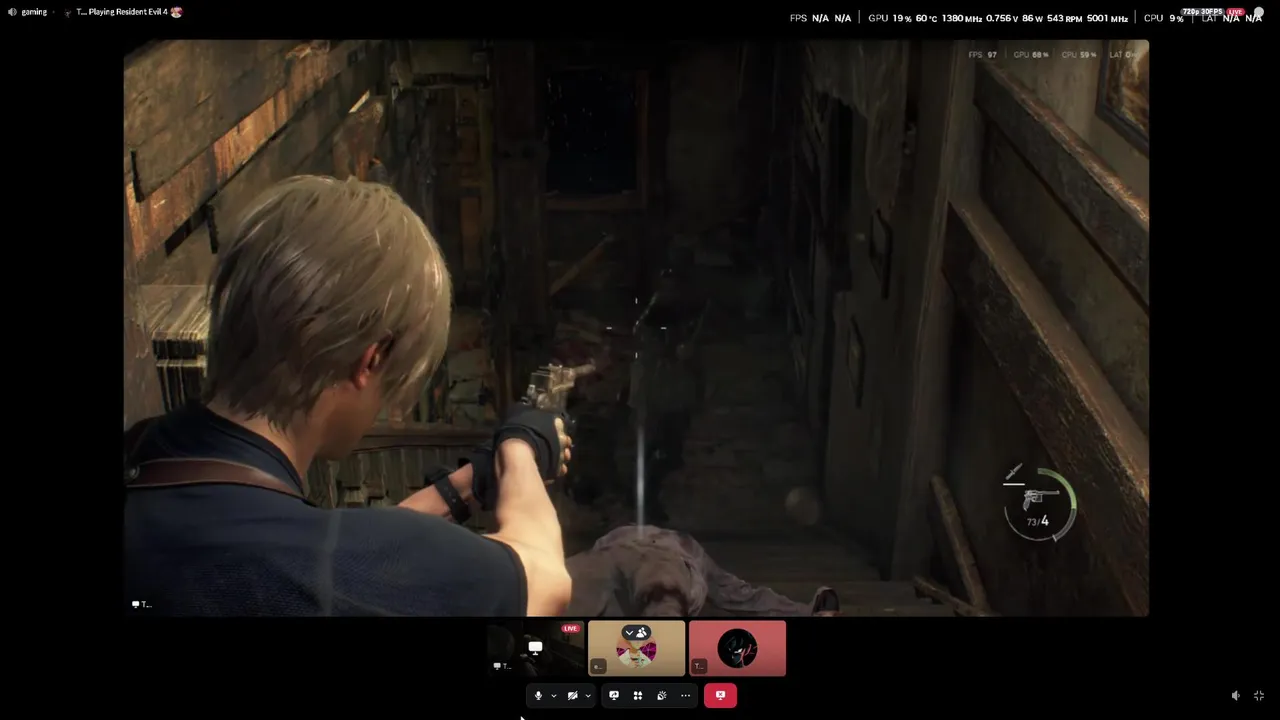Click the 720p 30FPS quality badge
The image size is (1280, 720).
click(1204, 12)
